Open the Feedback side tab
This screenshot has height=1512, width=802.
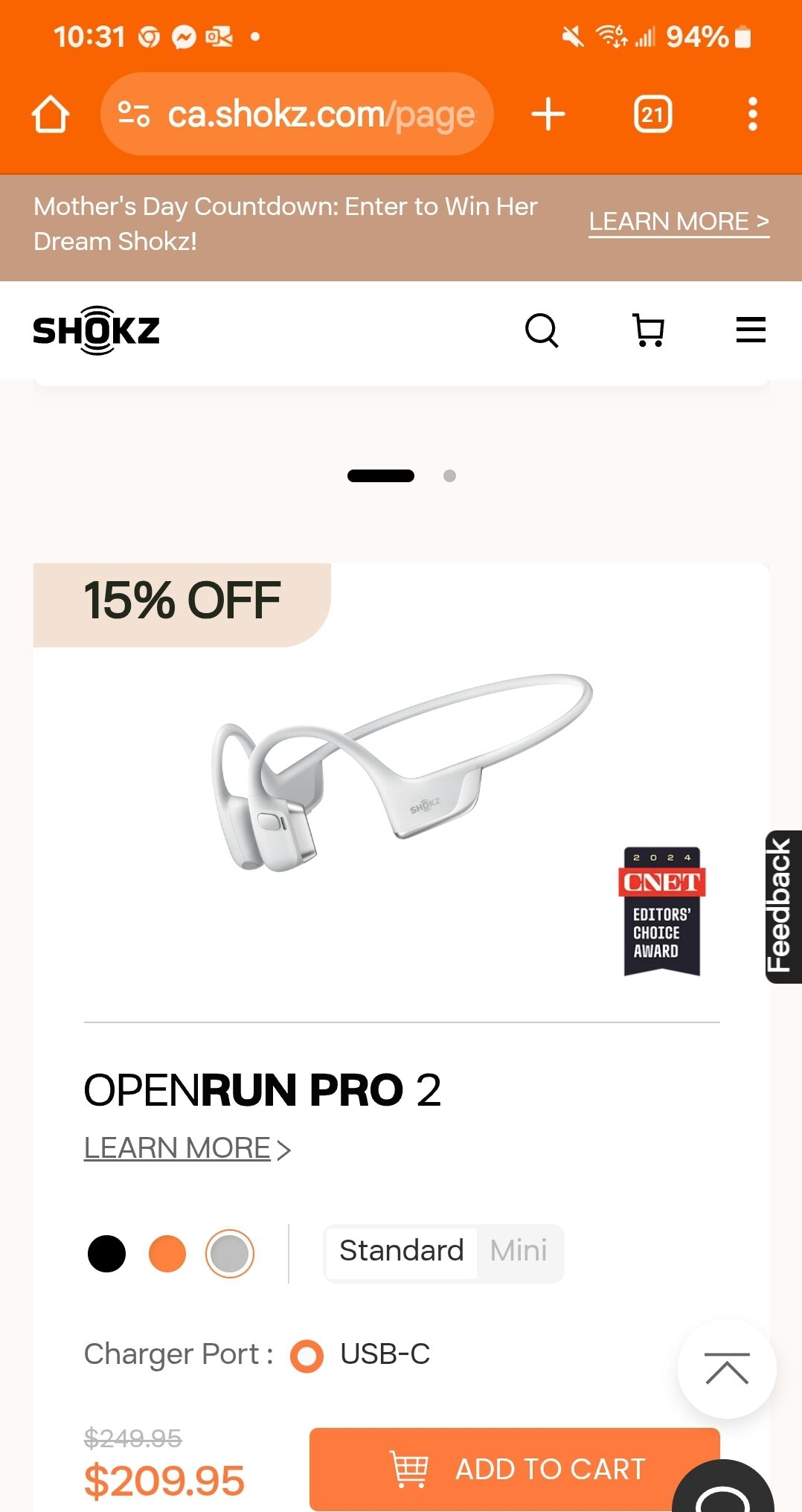tap(783, 906)
